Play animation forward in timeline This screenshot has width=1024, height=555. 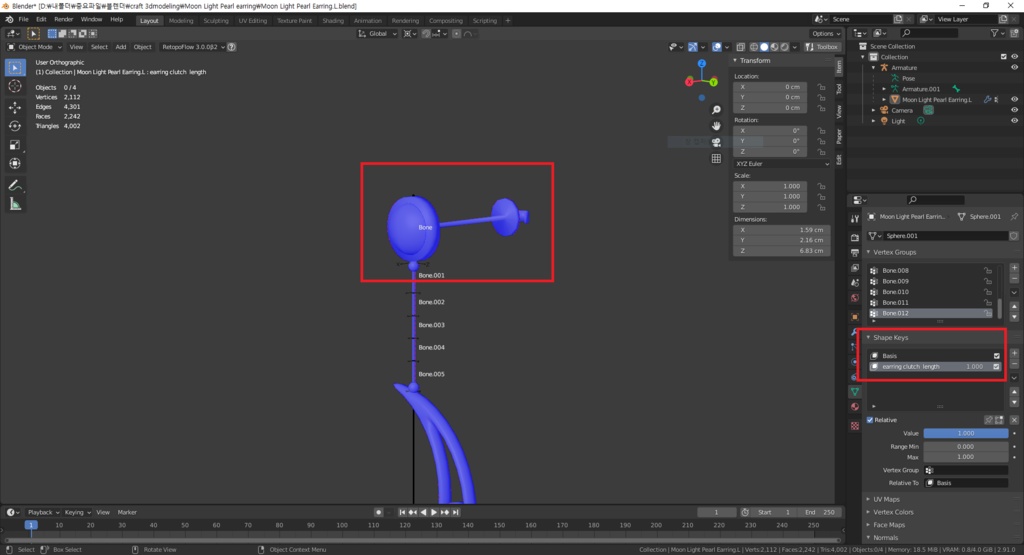(x=434, y=513)
